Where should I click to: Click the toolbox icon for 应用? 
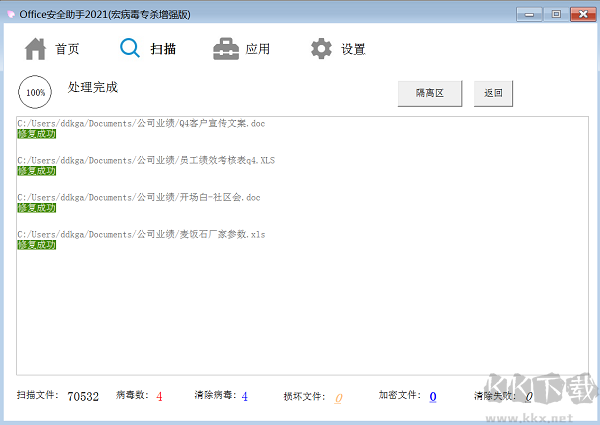(226, 49)
